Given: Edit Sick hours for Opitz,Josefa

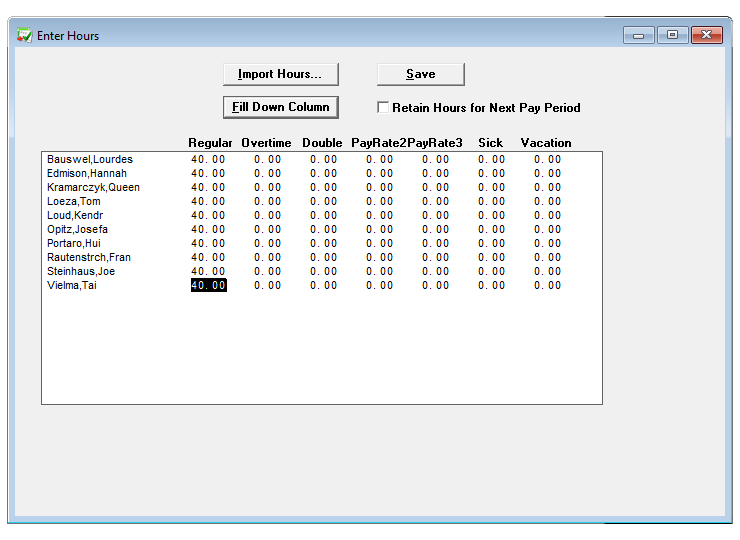Looking at the screenshot, I should pos(491,229).
